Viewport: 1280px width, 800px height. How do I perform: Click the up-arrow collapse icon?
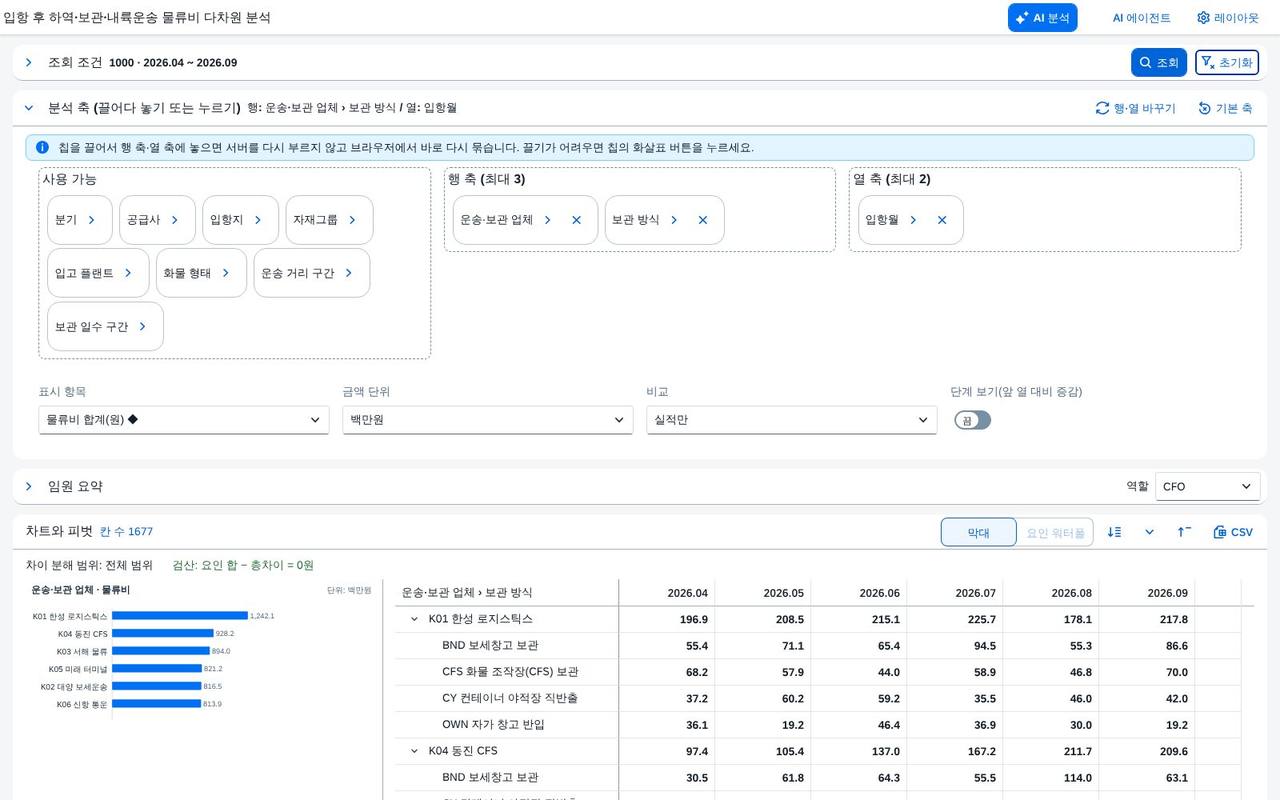click(1184, 532)
